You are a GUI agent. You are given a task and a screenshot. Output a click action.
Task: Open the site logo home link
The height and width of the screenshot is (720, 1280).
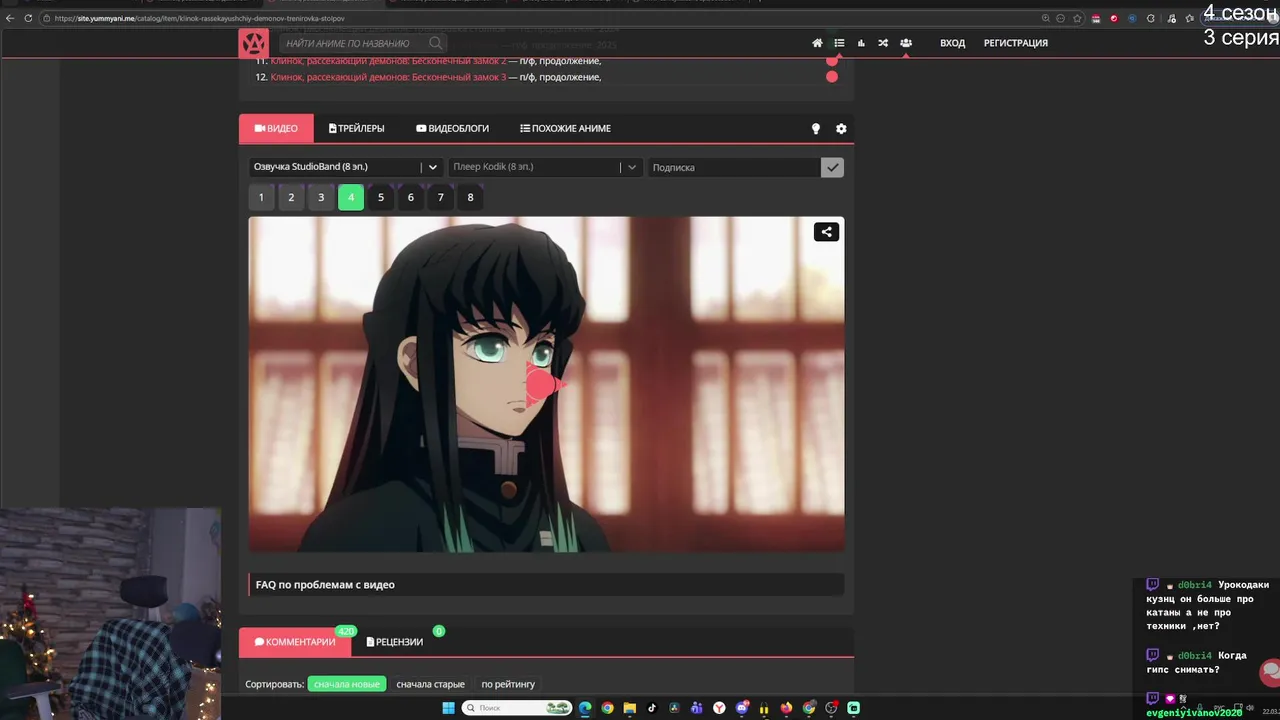point(253,43)
